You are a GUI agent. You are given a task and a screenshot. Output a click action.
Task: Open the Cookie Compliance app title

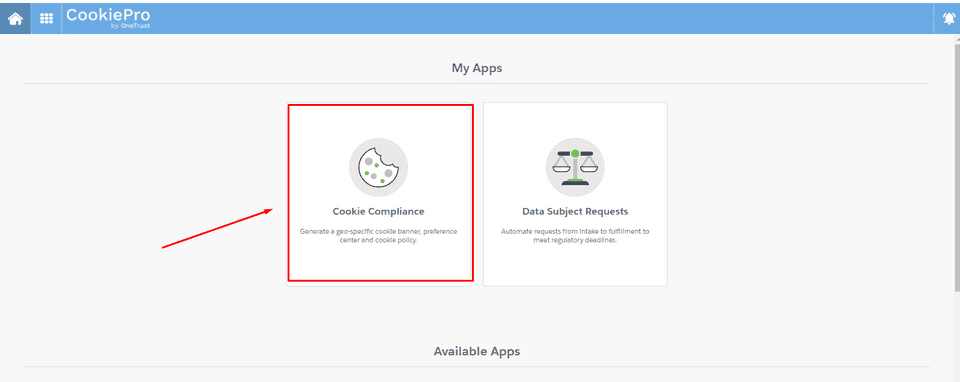coord(378,212)
